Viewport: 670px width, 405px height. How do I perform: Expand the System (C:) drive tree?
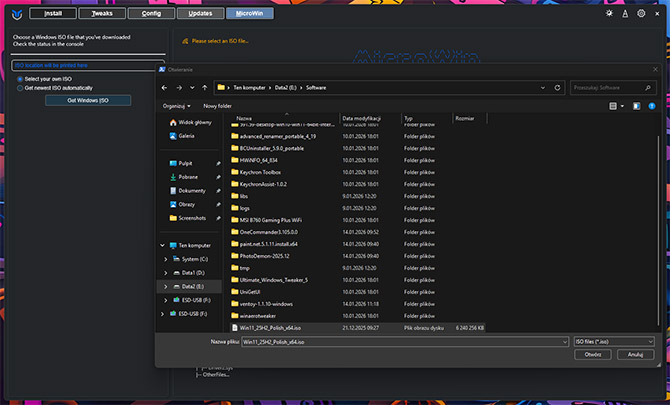166,258
